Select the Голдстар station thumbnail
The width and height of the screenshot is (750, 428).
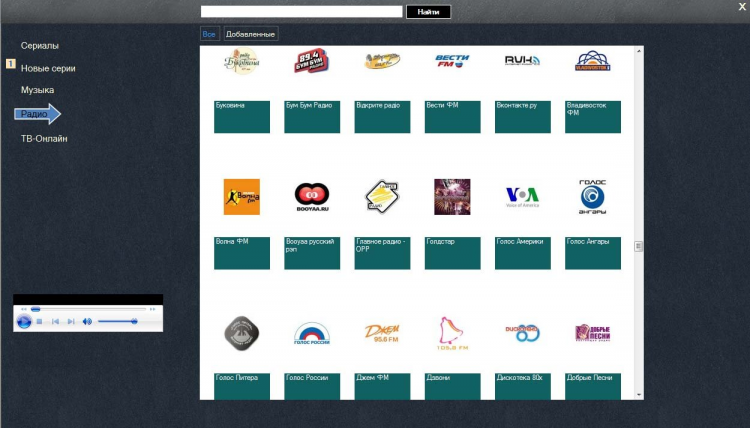(452, 197)
